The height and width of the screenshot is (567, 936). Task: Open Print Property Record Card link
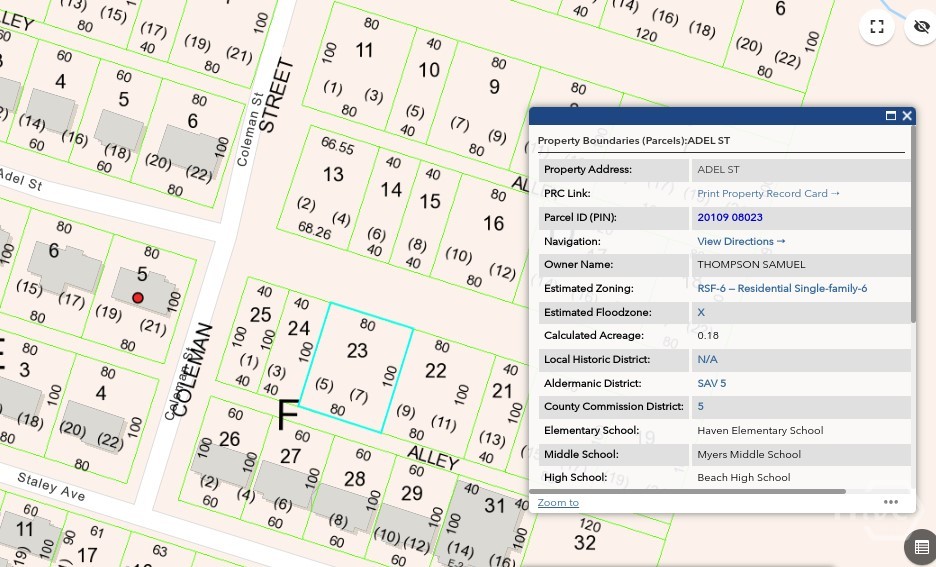(768, 193)
